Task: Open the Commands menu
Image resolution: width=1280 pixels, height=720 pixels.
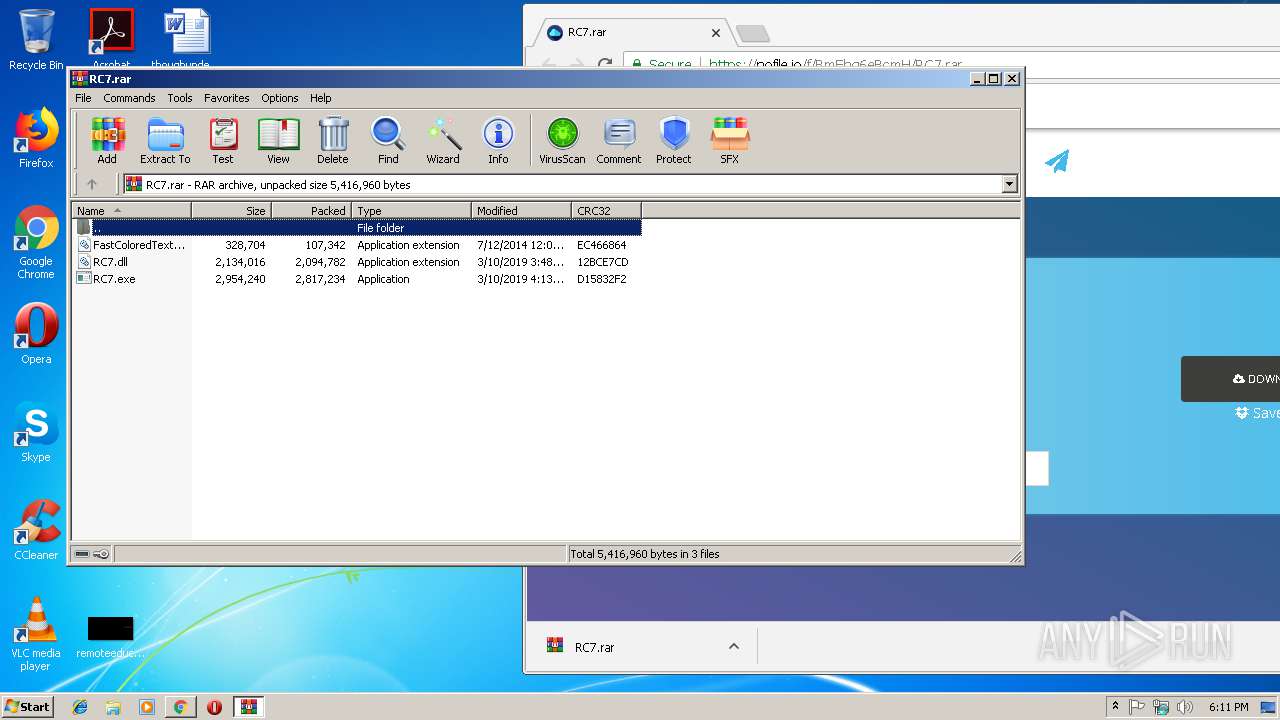Action: (x=129, y=98)
